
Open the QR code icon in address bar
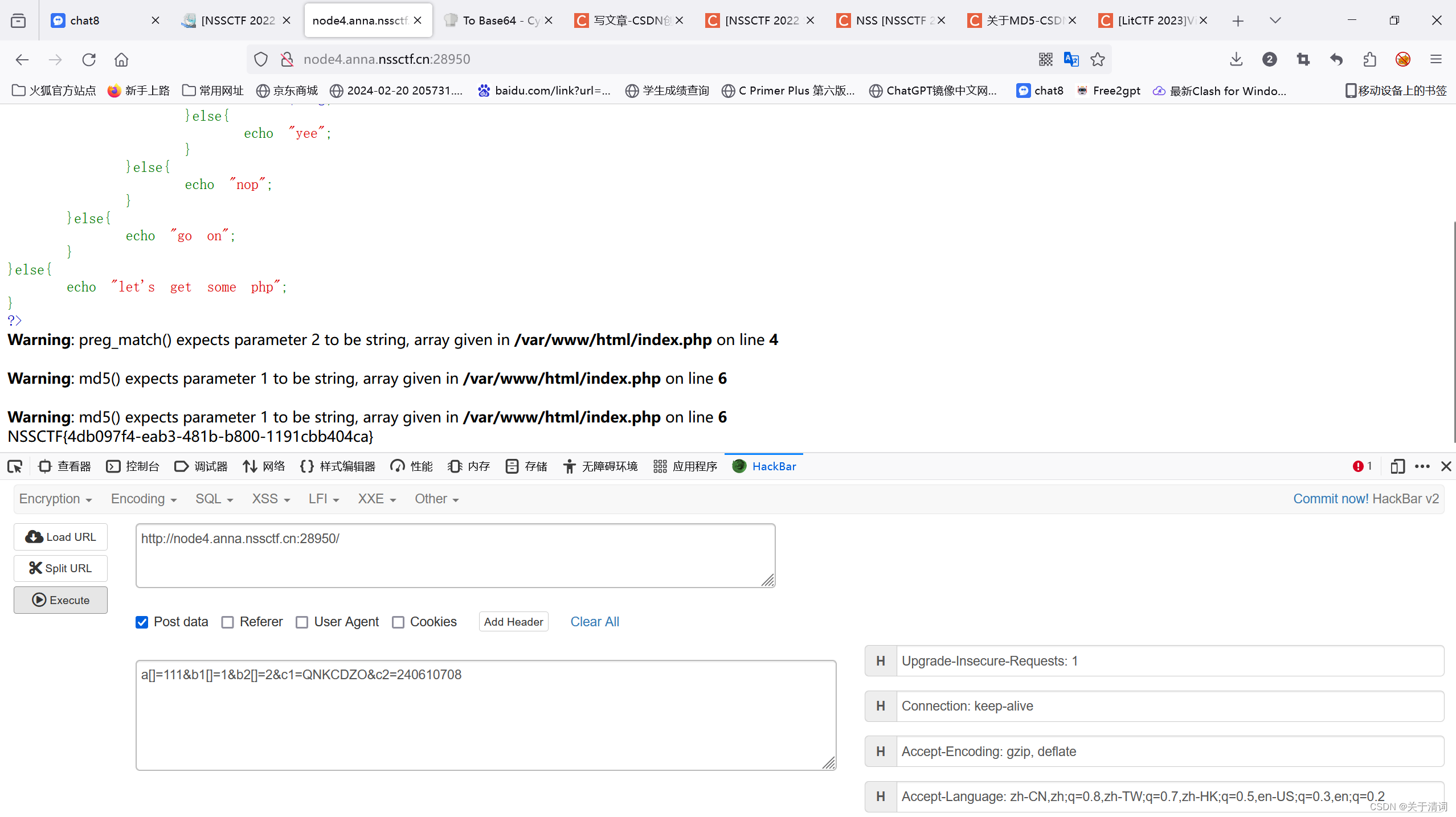[1045, 59]
